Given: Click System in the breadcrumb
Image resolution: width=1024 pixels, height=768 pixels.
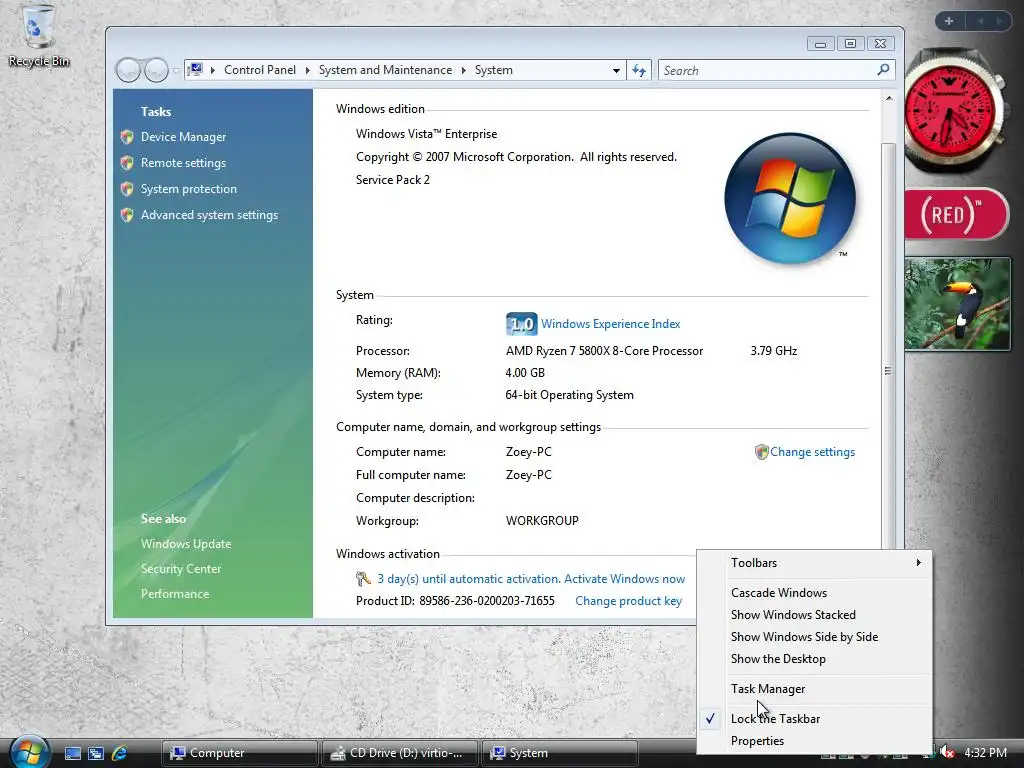Looking at the screenshot, I should [x=494, y=70].
